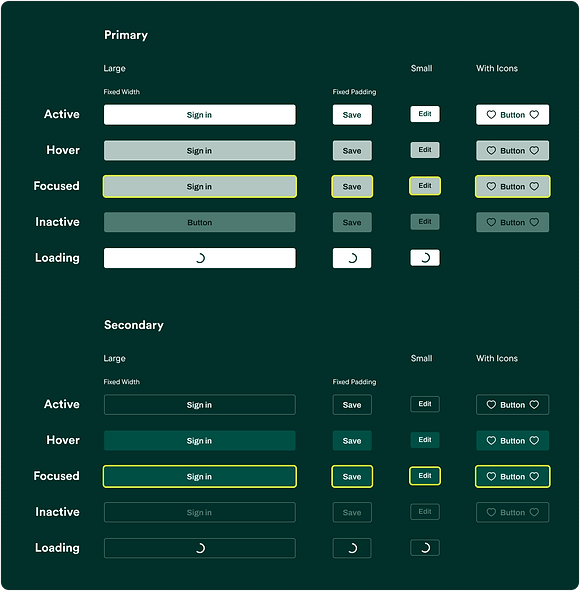Click the Primary Focused Sign in button
Image resolution: width=580 pixels, height=591 pixels.
pos(199,186)
